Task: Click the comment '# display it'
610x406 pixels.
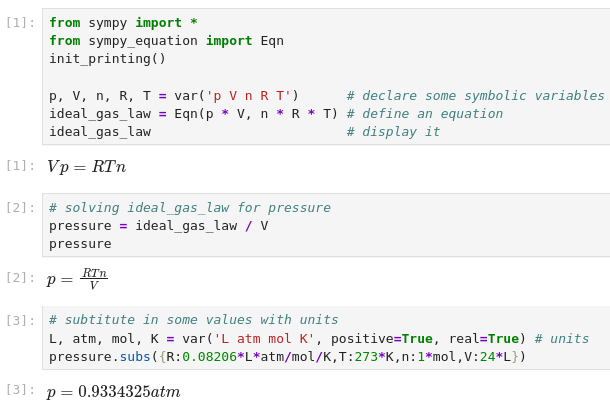Action: click(393, 132)
